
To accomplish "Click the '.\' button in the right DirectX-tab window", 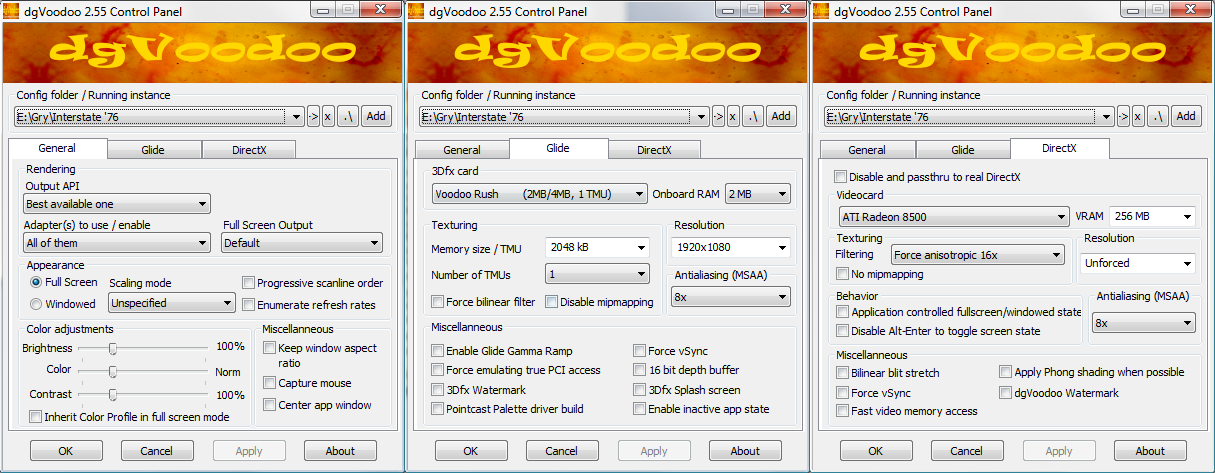I will pyautogui.click(x=1157, y=116).
